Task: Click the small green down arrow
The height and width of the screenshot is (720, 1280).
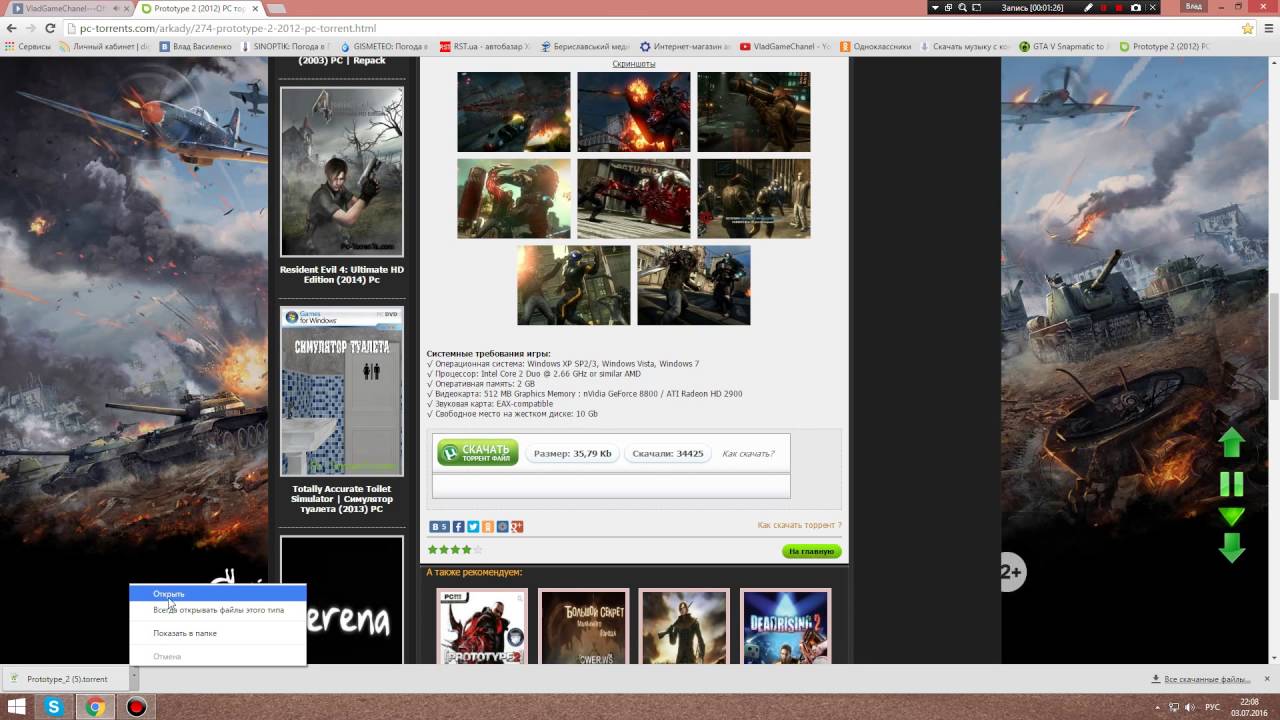Action: click(1232, 517)
